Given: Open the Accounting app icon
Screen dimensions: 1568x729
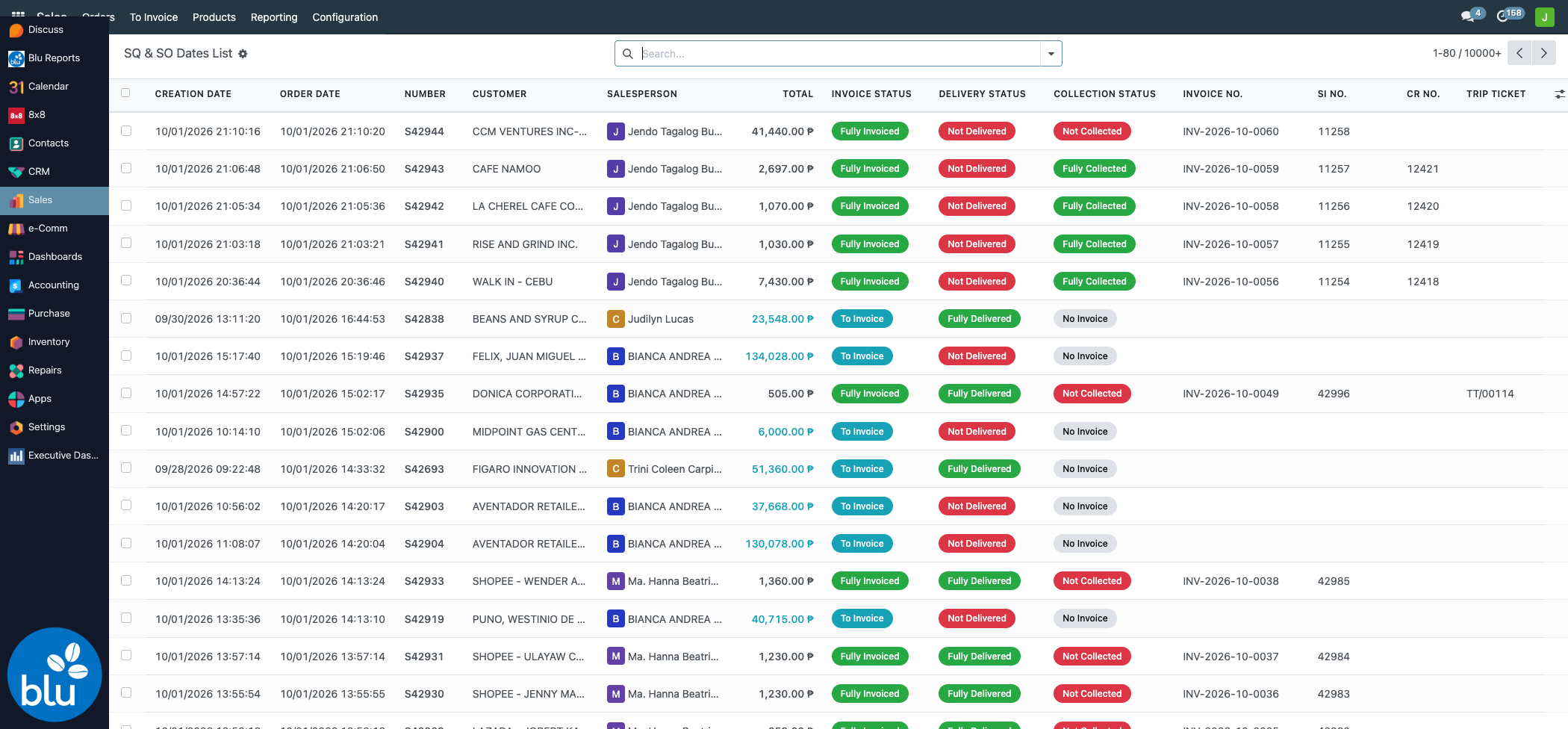Looking at the screenshot, I should tap(16, 285).
